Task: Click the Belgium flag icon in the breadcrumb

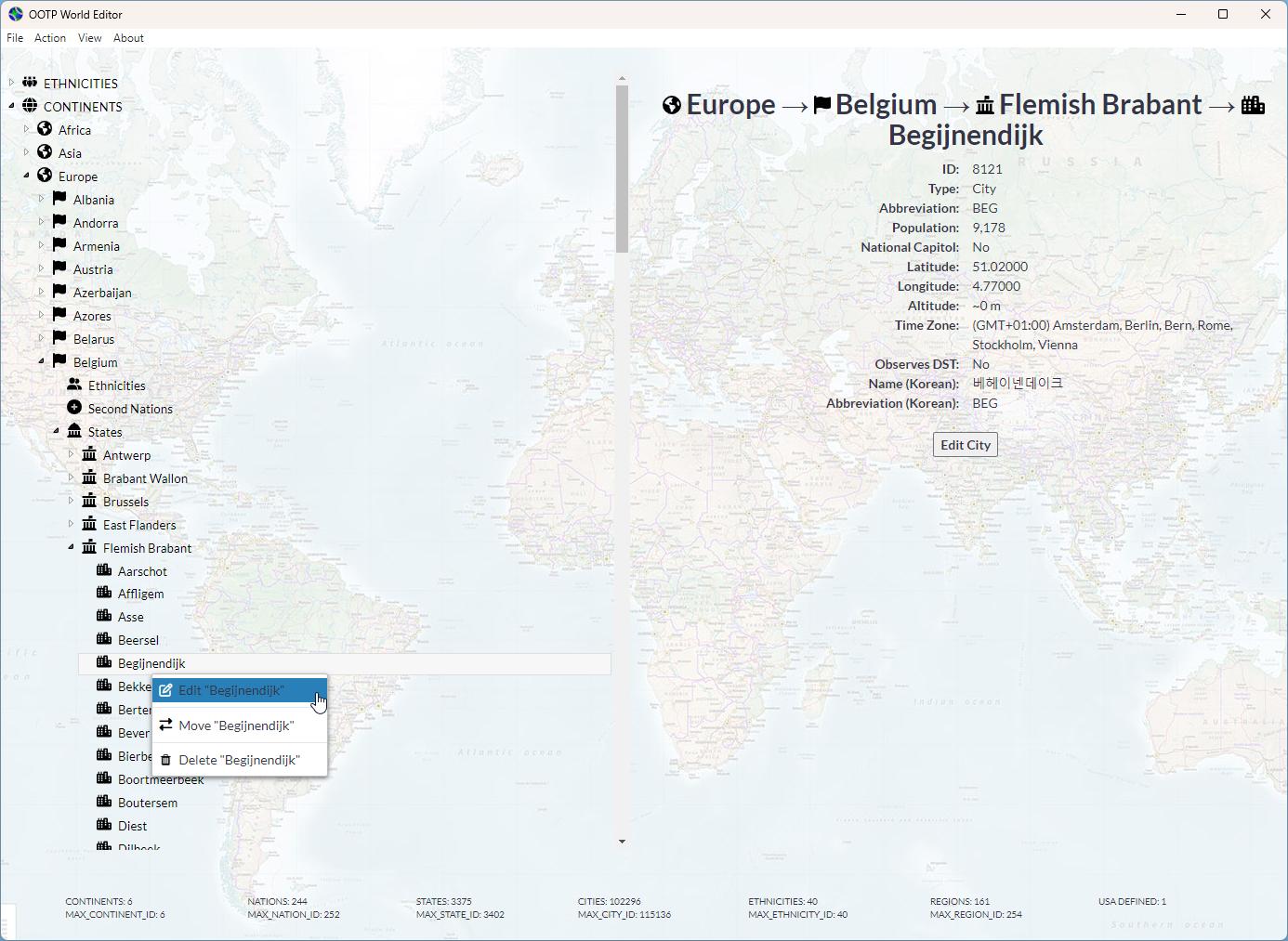Action: pos(821,104)
